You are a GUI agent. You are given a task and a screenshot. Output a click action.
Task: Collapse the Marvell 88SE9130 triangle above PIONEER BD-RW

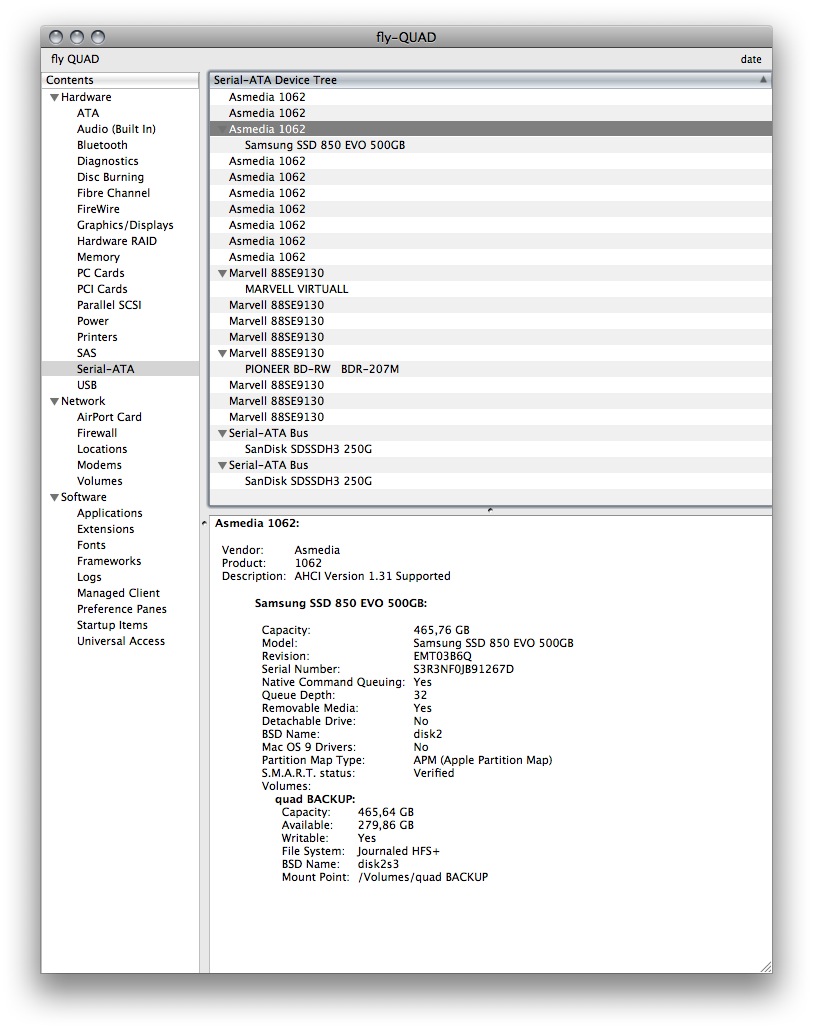[222, 354]
